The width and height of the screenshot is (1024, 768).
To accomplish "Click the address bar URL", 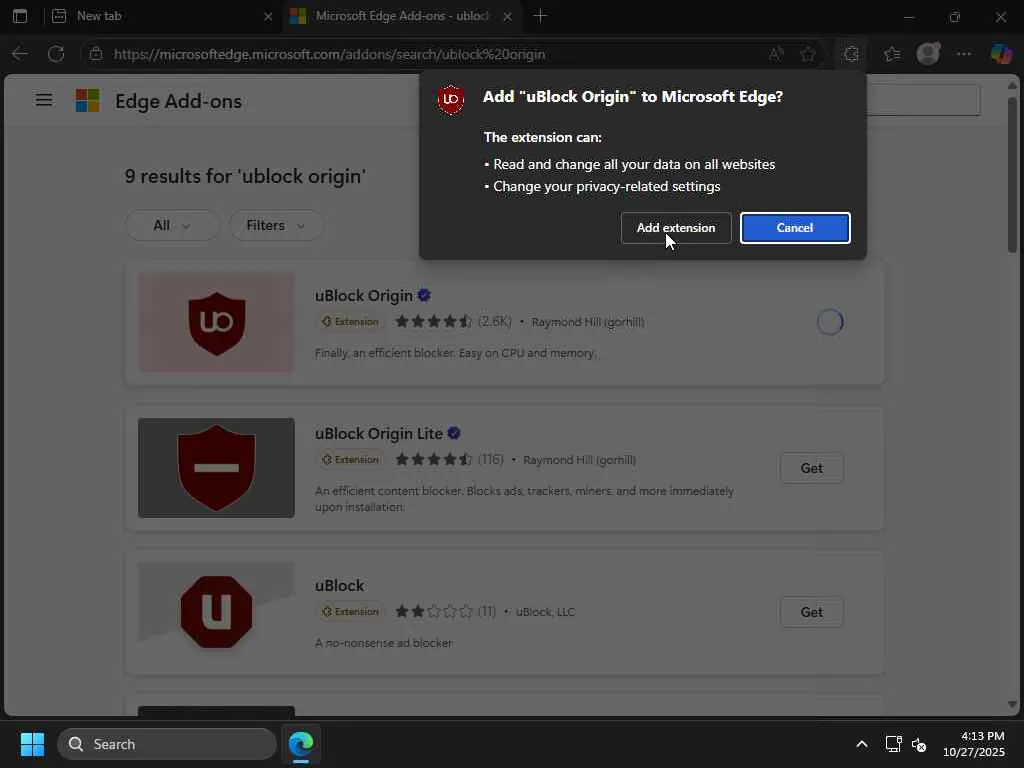I will tap(329, 54).
